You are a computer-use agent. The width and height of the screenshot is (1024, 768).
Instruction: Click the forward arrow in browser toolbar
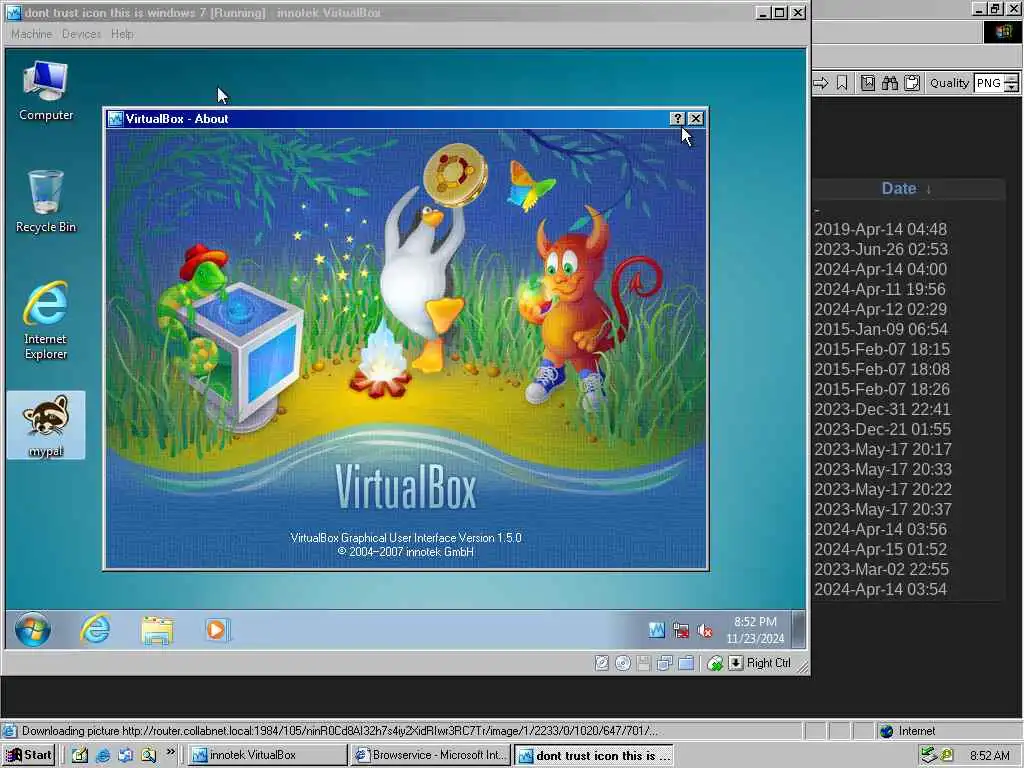[821, 83]
